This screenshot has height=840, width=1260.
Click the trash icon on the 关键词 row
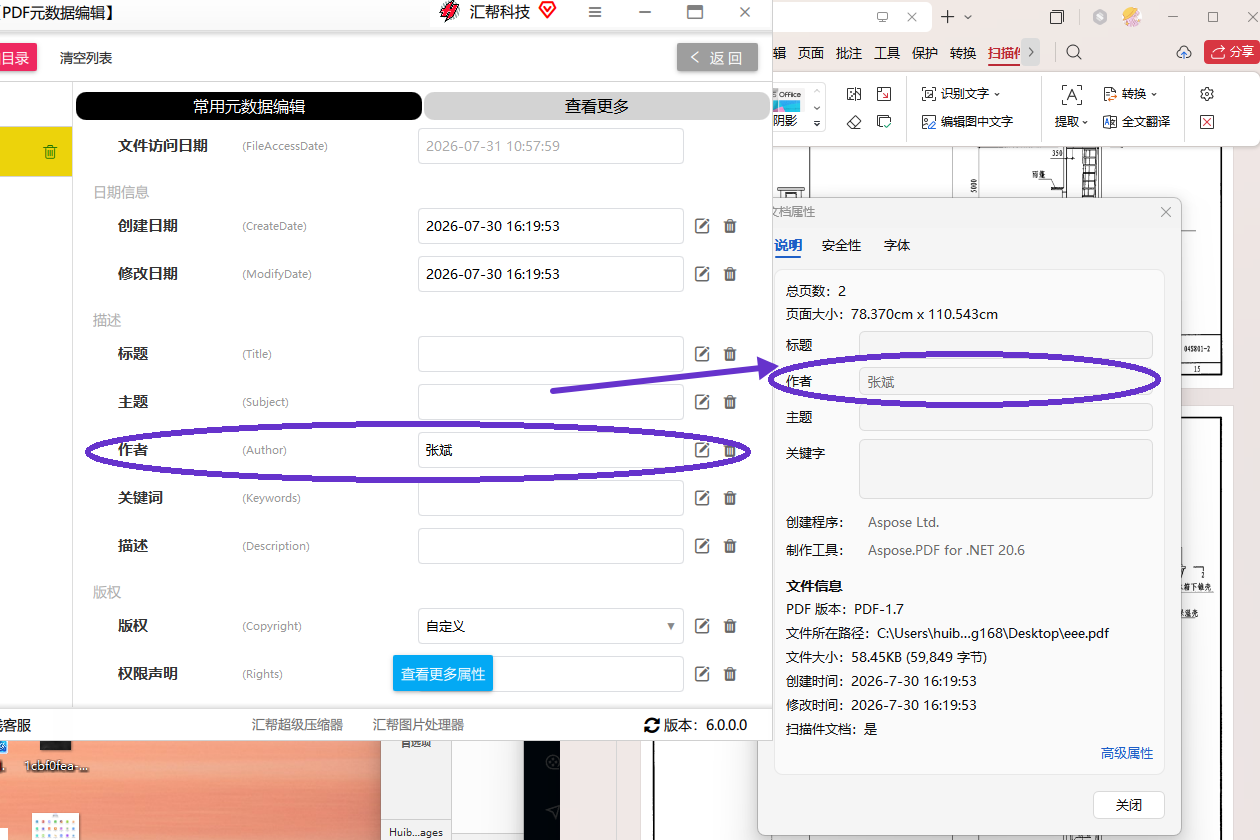730,498
